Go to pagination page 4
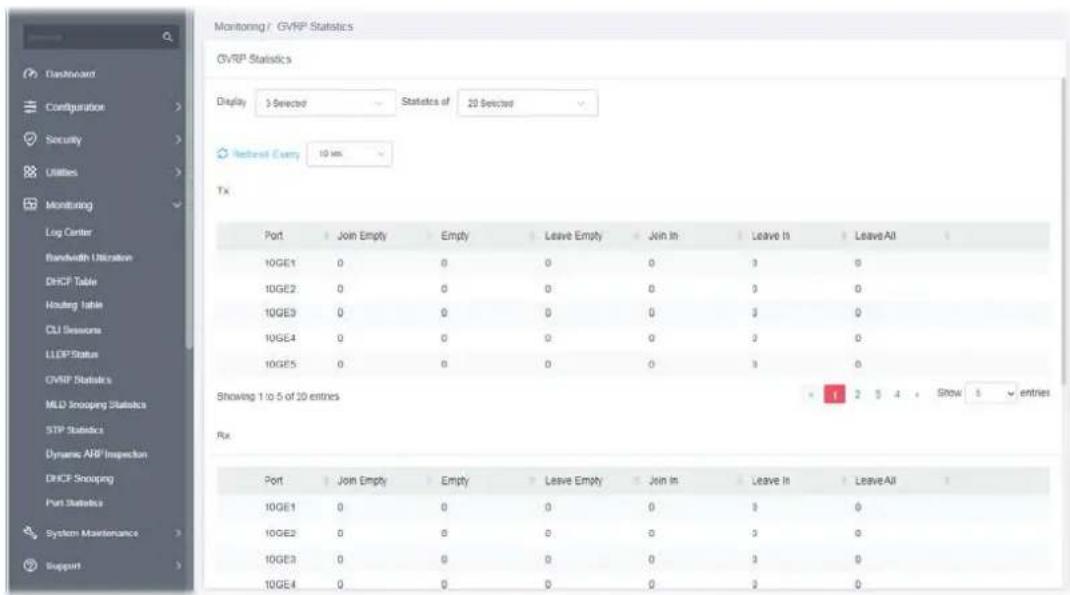 coord(897,394)
